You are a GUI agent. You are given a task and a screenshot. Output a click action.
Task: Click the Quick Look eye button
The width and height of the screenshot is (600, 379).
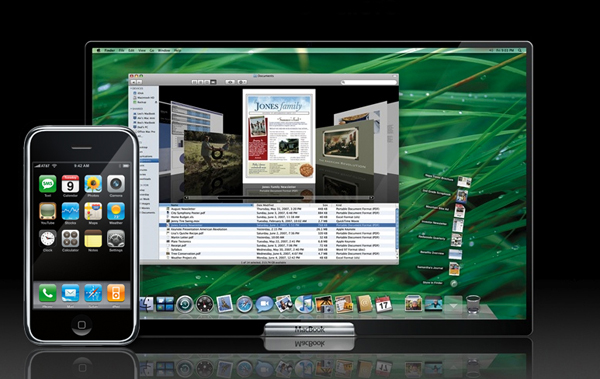click(x=230, y=82)
